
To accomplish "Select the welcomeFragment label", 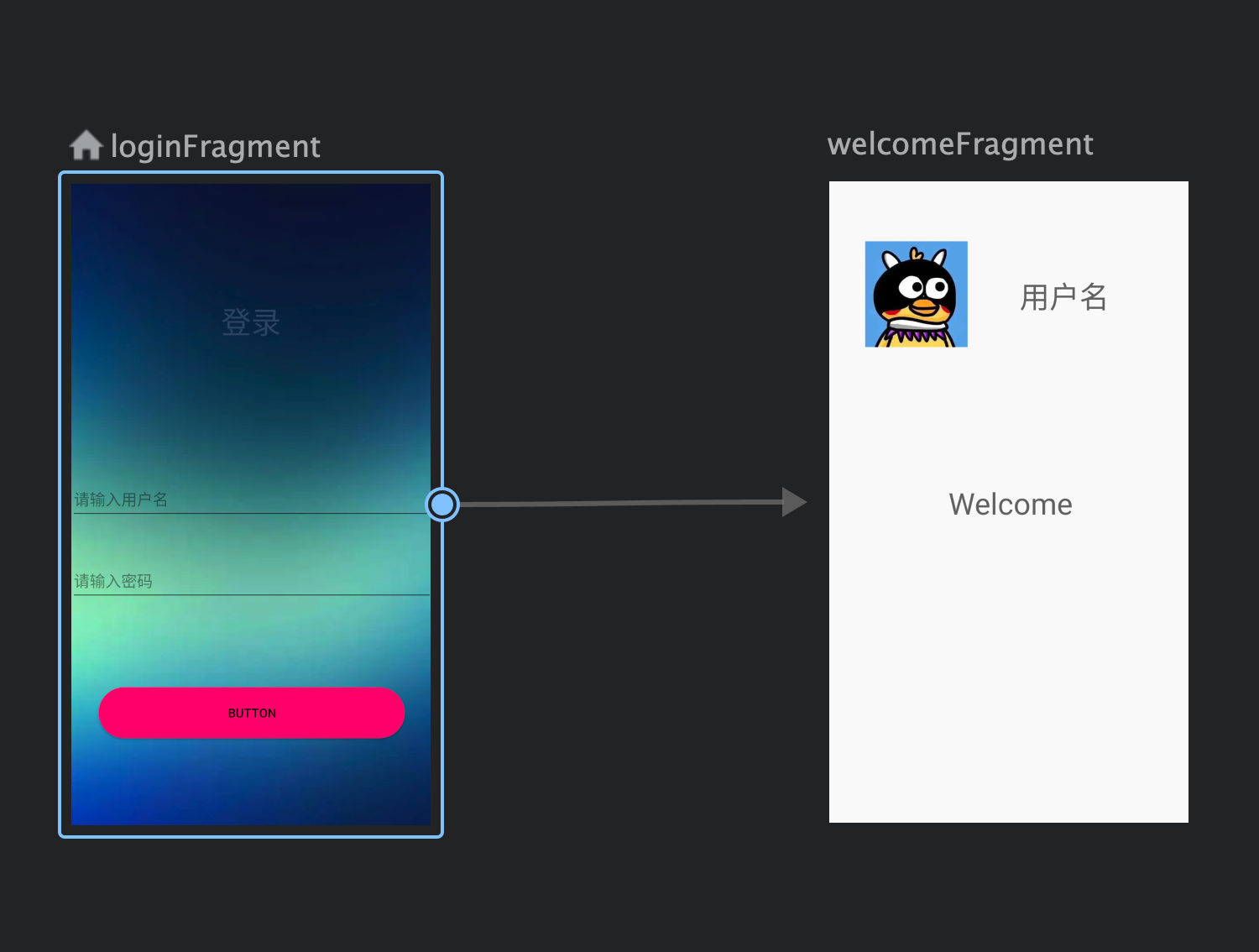I will pyautogui.click(x=960, y=144).
